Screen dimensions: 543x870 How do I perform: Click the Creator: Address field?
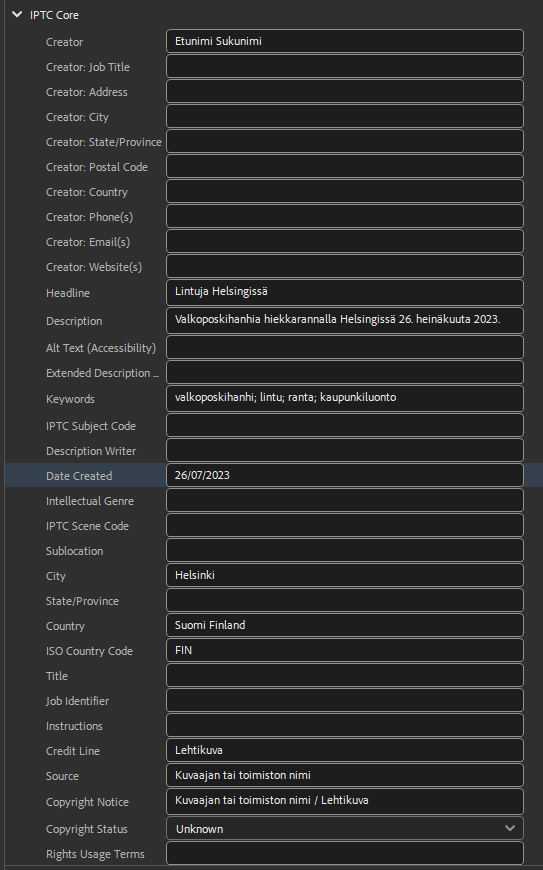(x=345, y=91)
